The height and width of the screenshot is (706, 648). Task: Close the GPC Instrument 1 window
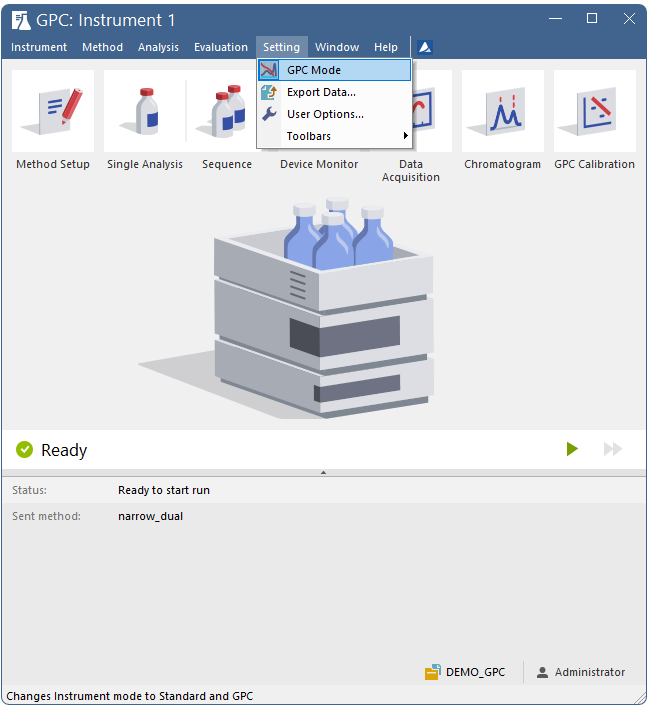click(x=629, y=18)
